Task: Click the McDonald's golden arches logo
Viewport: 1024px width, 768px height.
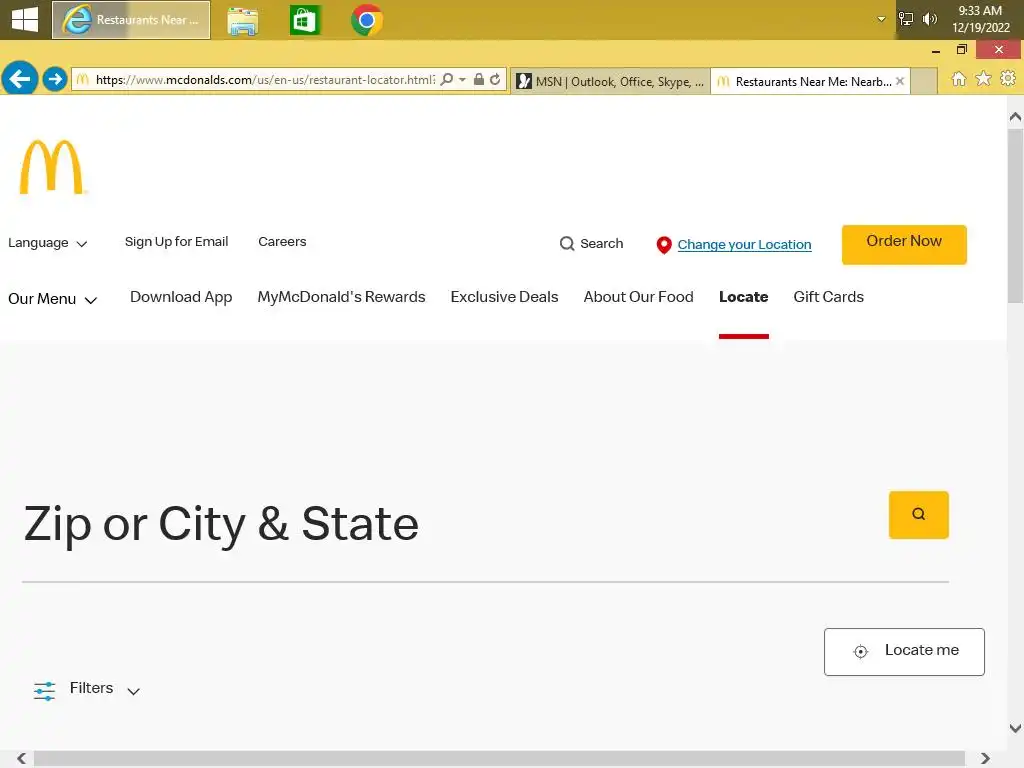Action: [52, 167]
